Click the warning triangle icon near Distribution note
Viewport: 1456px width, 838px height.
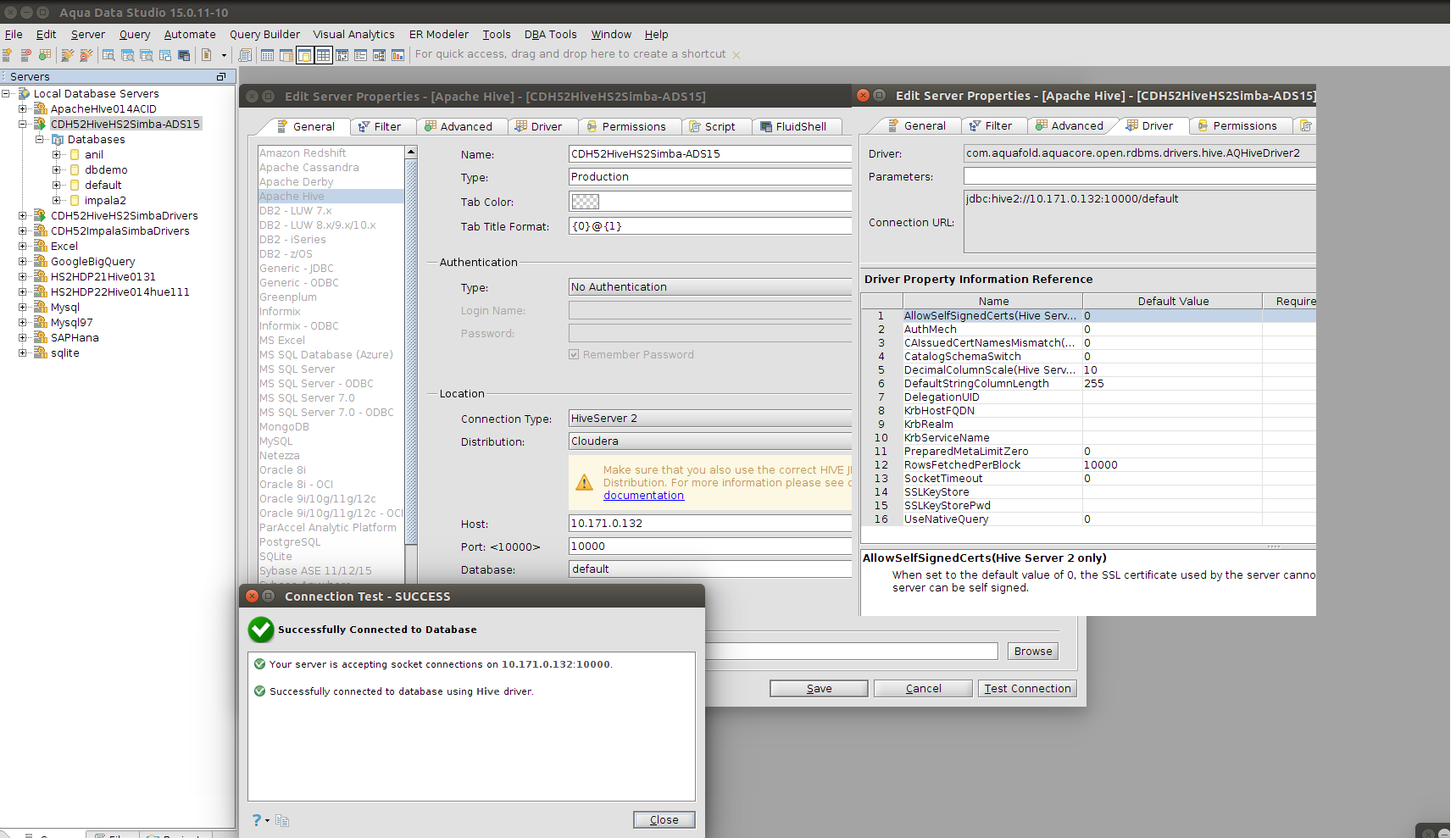click(x=584, y=483)
